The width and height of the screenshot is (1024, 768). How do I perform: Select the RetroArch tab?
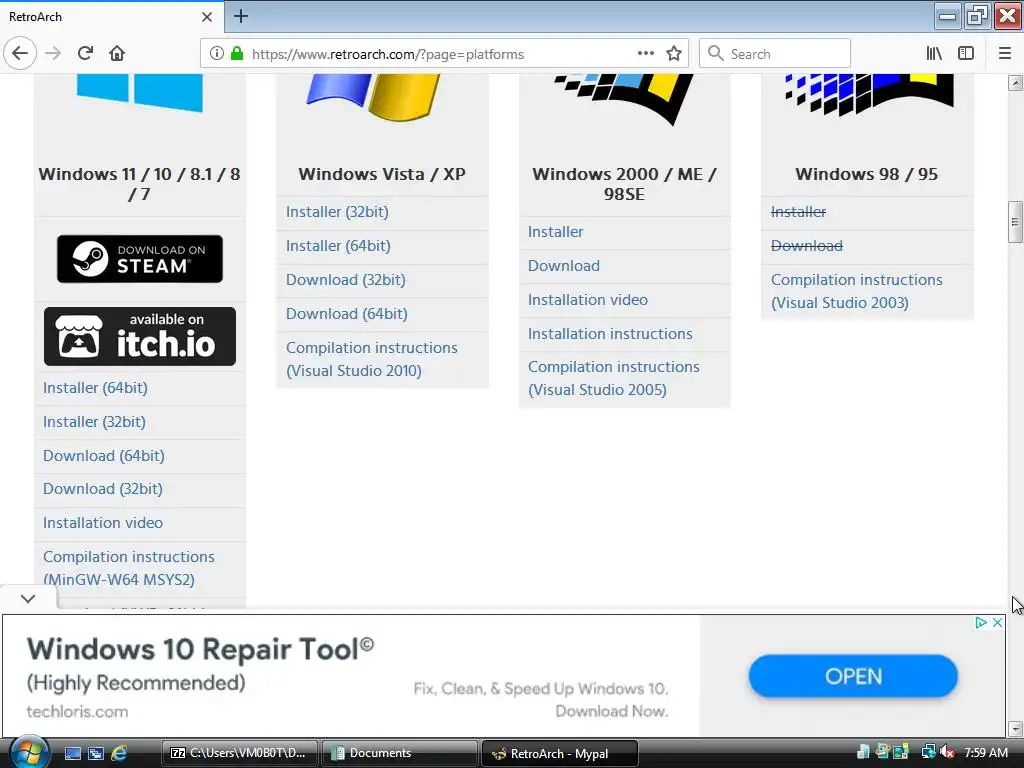[111, 17]
